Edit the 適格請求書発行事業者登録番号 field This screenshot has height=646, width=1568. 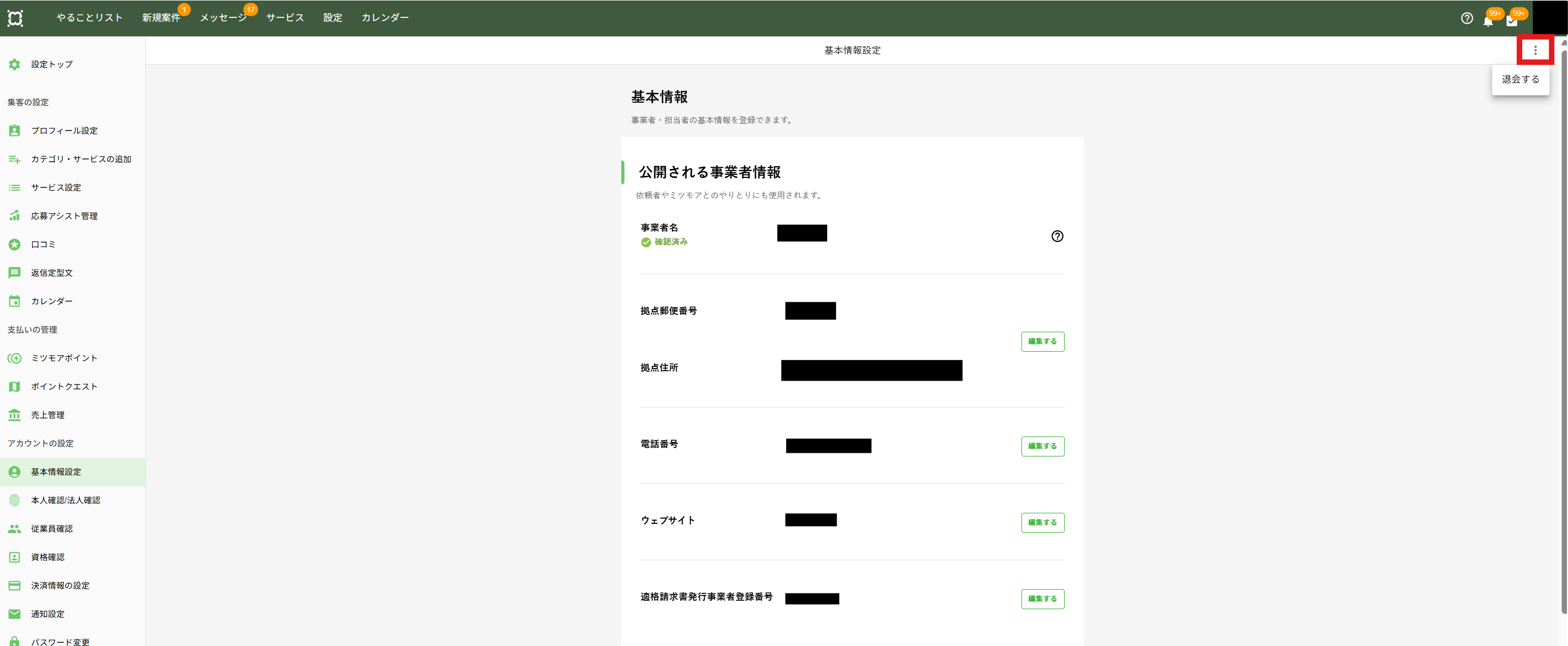point(1042,599)
